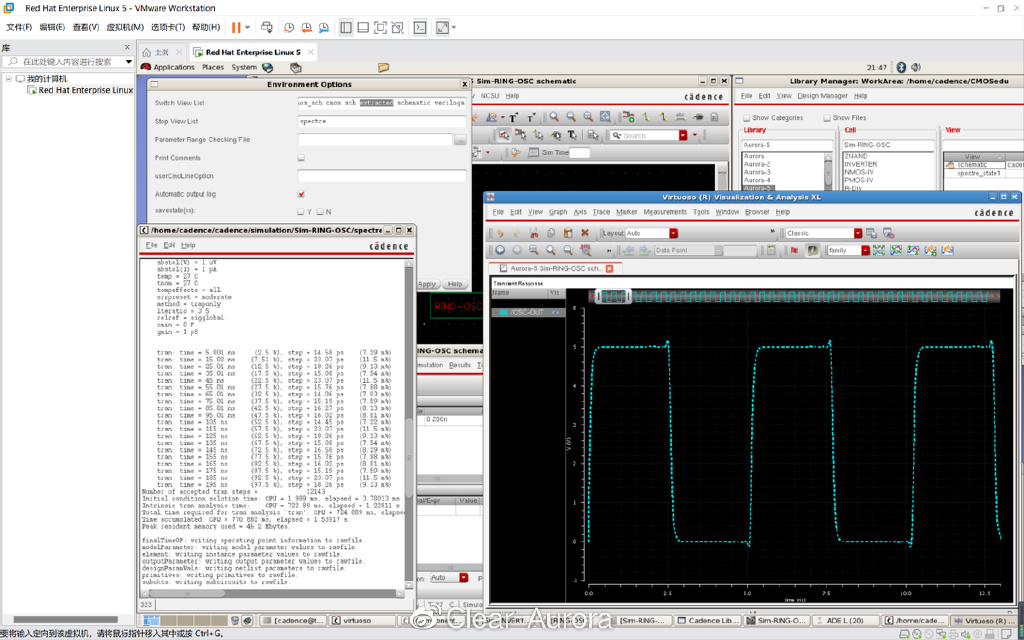Click Stop View List input field
1024x640 pixels.
(x=382, y=121)
